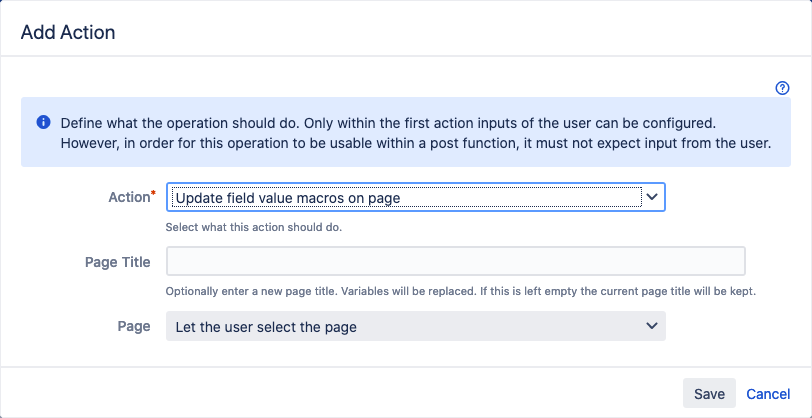Screen dimensions: 812x418
Task: Click the 'Optionally enter a new page title' hint
Action: [251, 292]
